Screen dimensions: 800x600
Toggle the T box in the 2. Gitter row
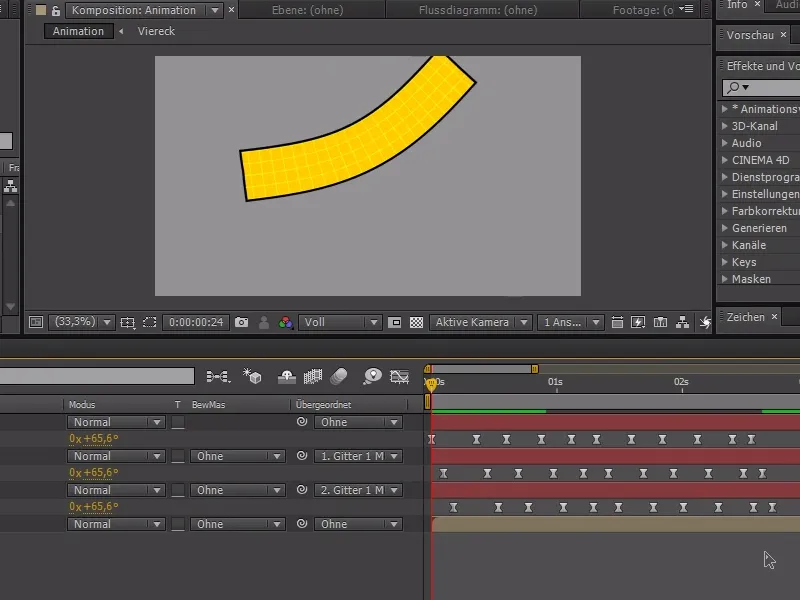tap(178, 490)
